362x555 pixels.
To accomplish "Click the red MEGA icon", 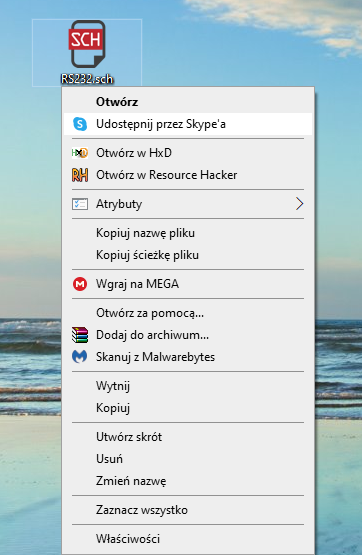I will click(80, 284).
